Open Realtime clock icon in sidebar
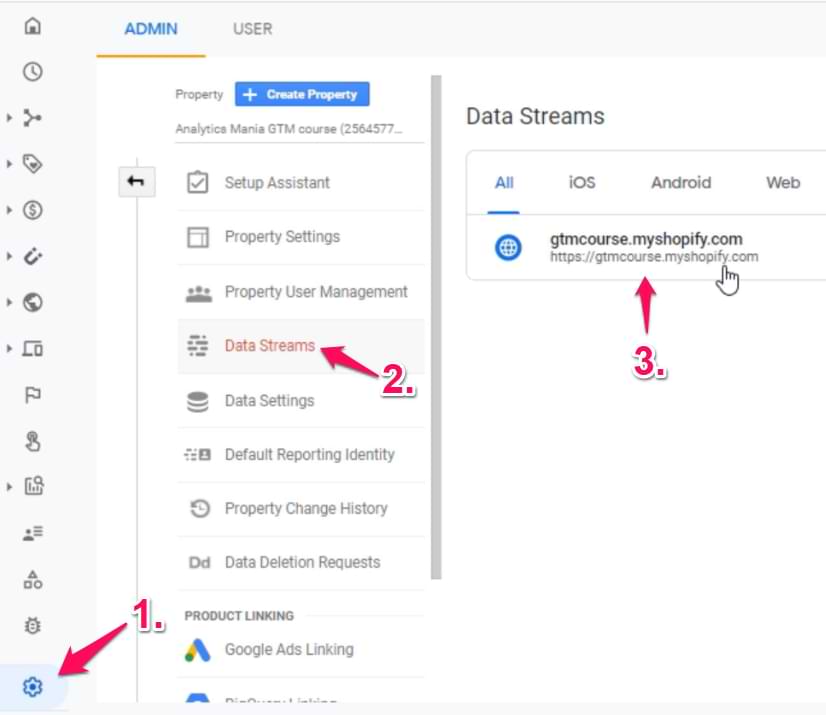This screenshot has width=826, height=715. [x=32, y=72]
